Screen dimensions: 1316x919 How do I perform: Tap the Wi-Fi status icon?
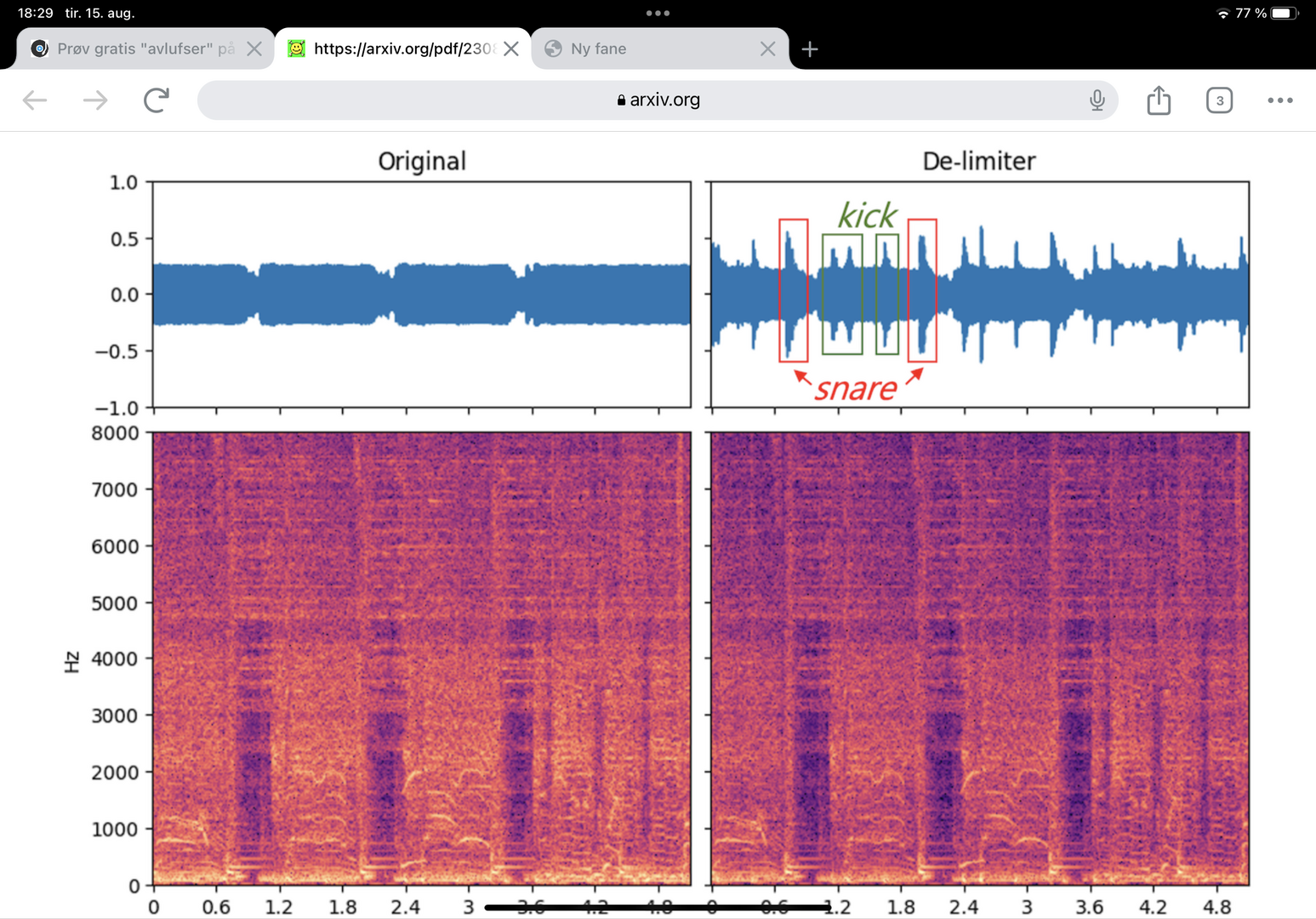1223,14
